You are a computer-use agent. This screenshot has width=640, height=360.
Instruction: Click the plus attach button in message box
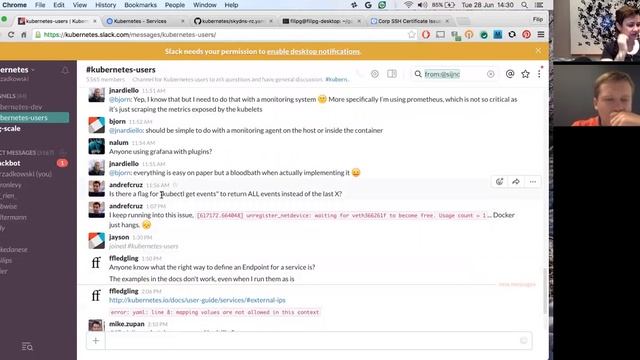click(x=96, y=340)
